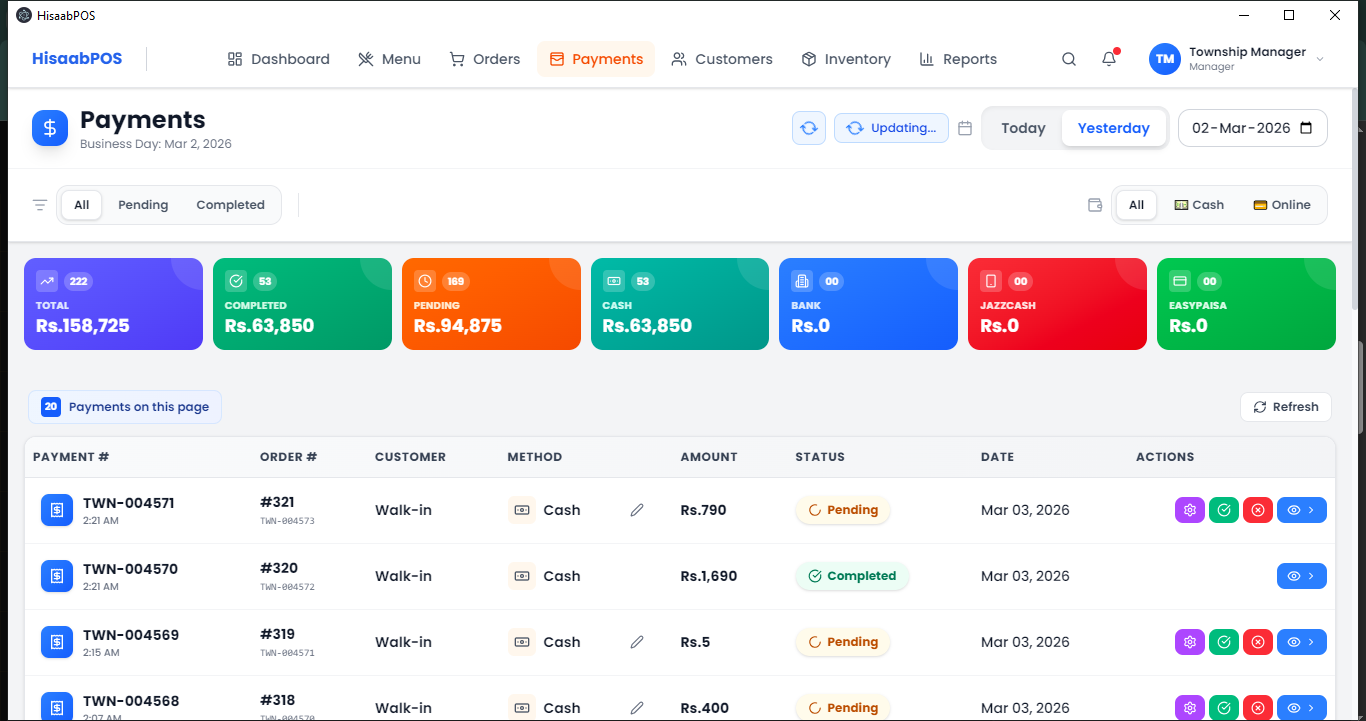Mark payment TWN-004571 completed with green check
The height and width of the screenshot is (721, 1366).
tap(1224, 510)
